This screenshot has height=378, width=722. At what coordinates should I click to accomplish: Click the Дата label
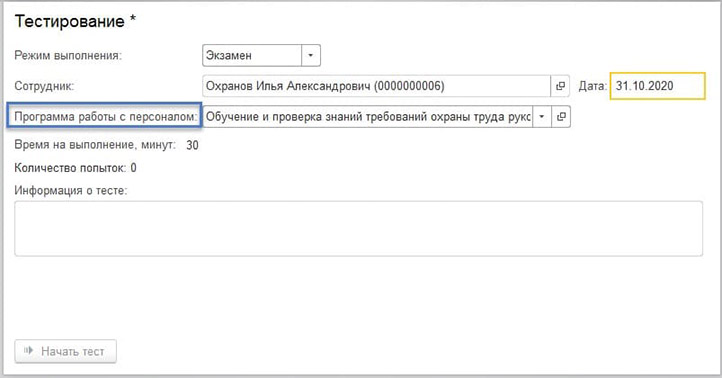593,86
